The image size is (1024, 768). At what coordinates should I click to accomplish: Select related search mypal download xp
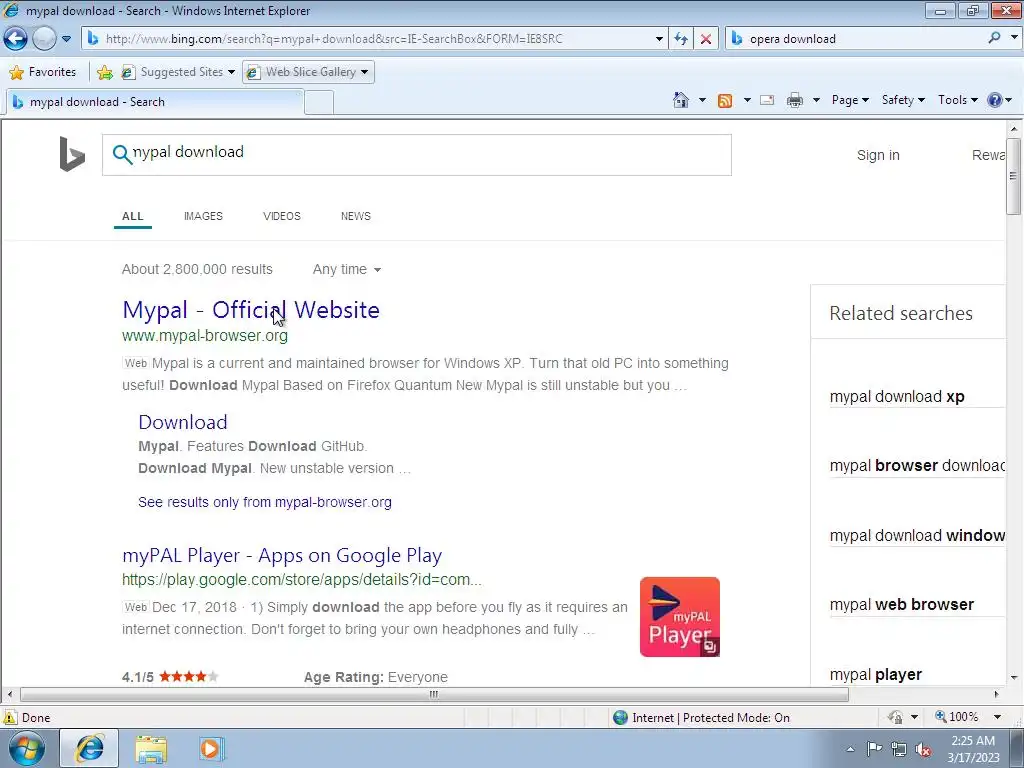[x=897, y=396]
